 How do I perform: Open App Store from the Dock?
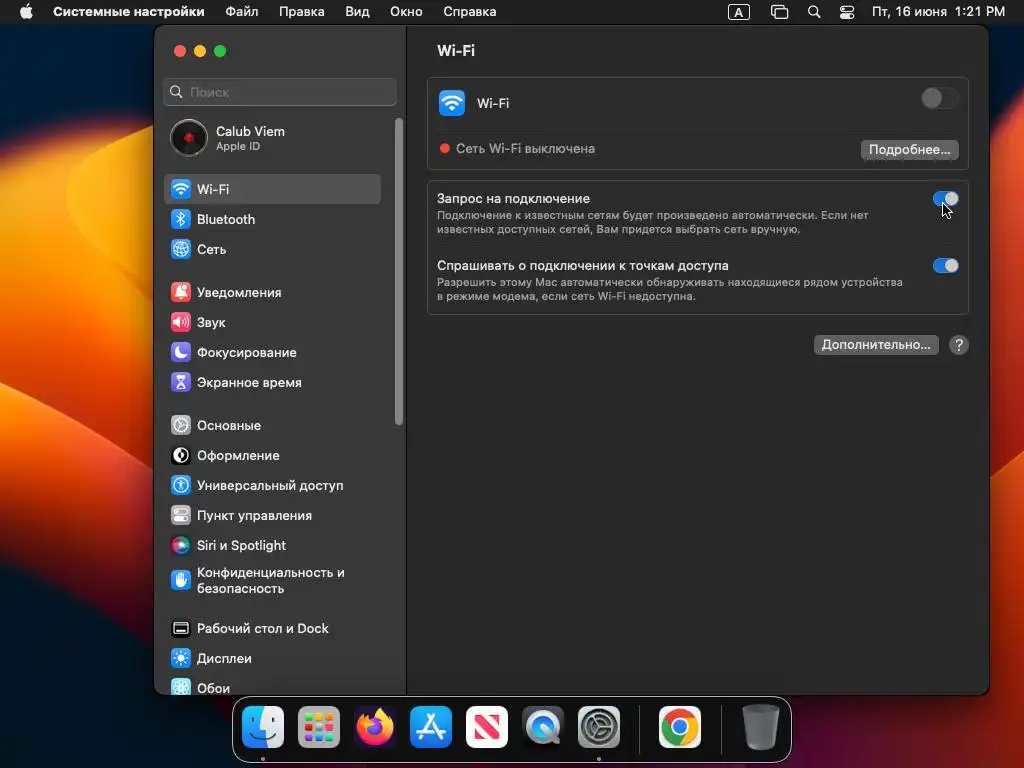[x=431, y=727]
